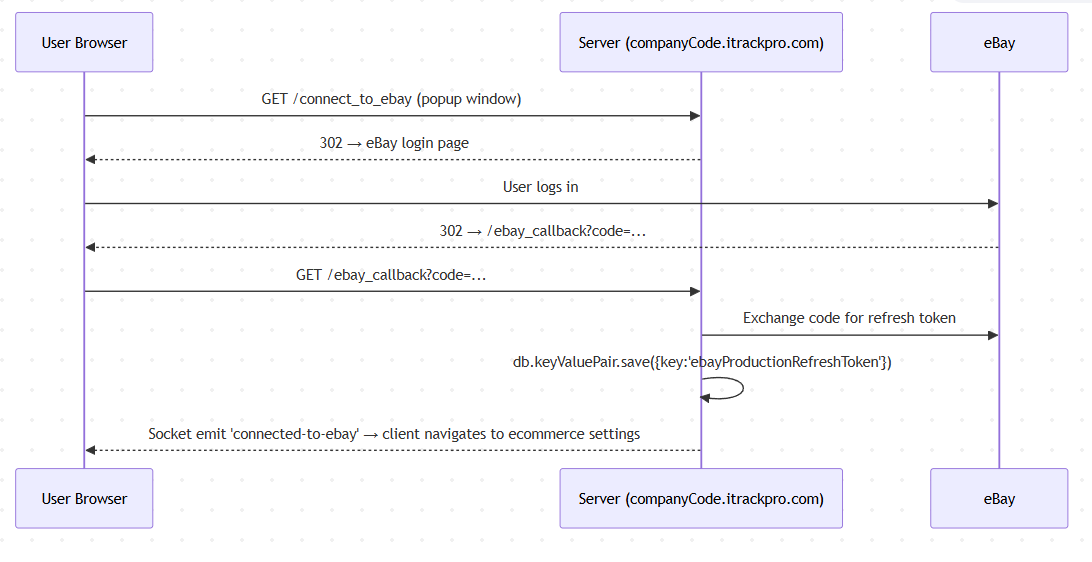Select the bottom User Browser participant box
This screenshot has width=1092, height=562.
click(84, 498)
